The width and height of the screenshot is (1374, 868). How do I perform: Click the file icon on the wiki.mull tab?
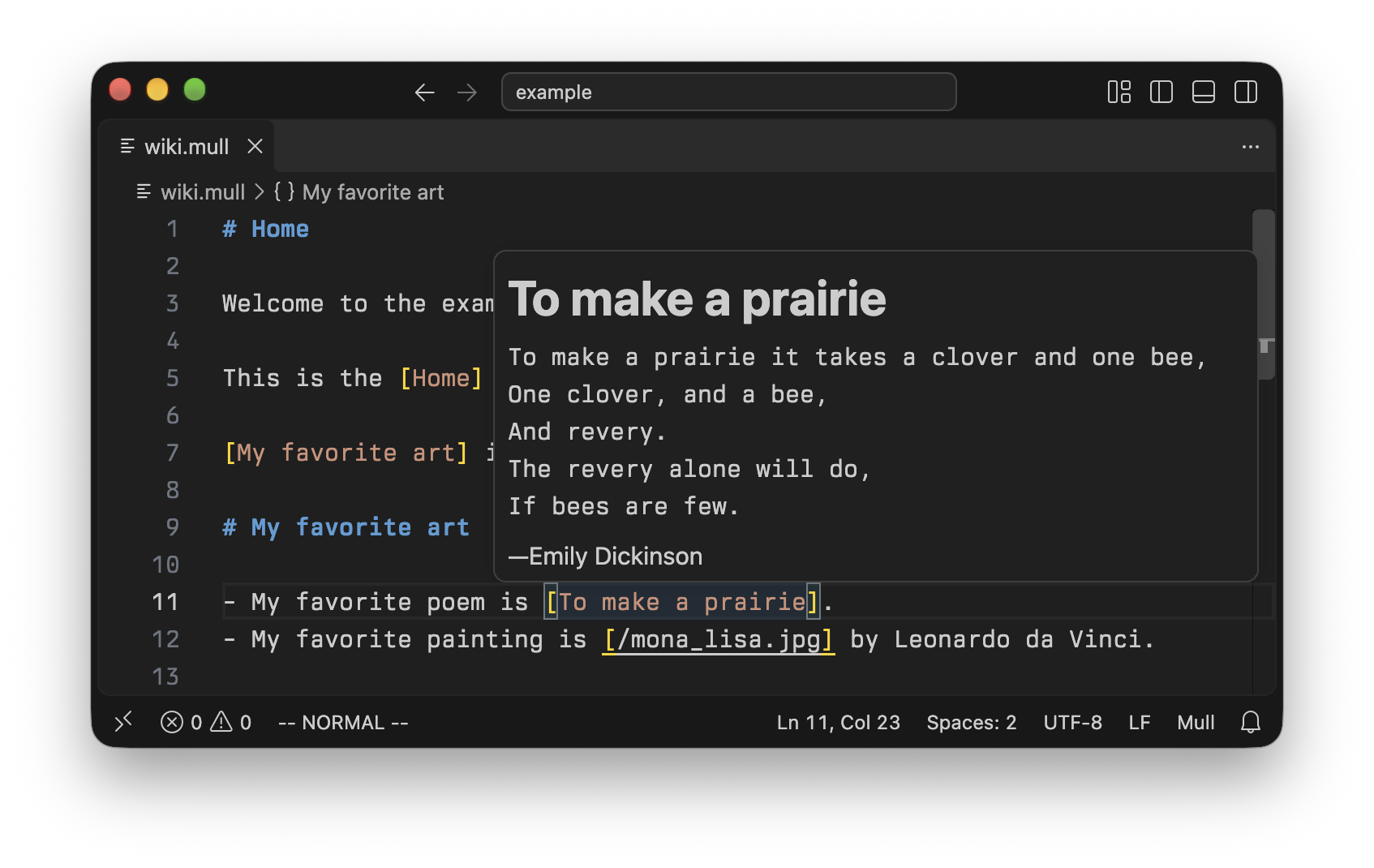(127, 146)
